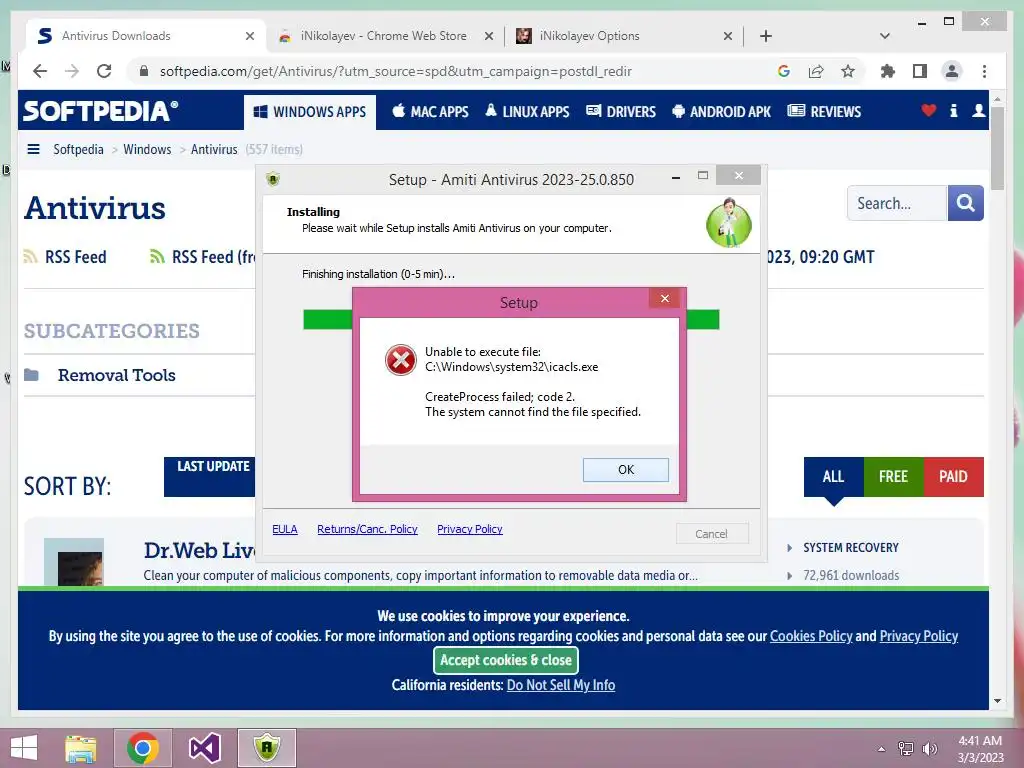Click the magnifier search button
The height and width of the screenshot is (768, 1024).
965,203
